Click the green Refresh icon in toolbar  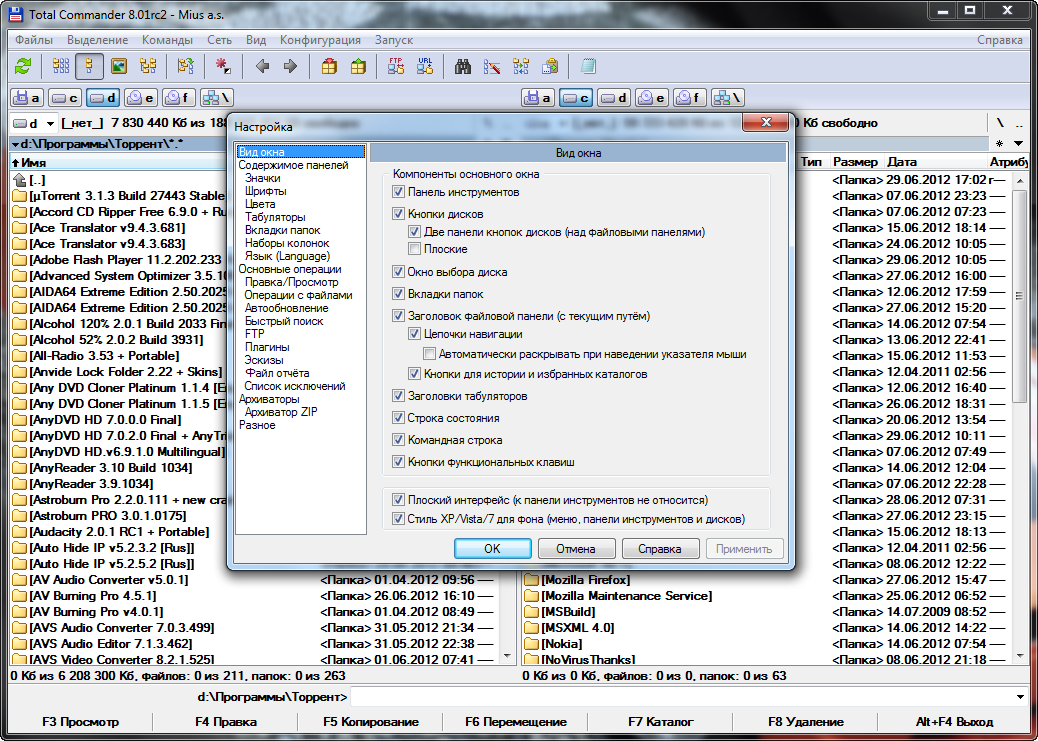23,66
